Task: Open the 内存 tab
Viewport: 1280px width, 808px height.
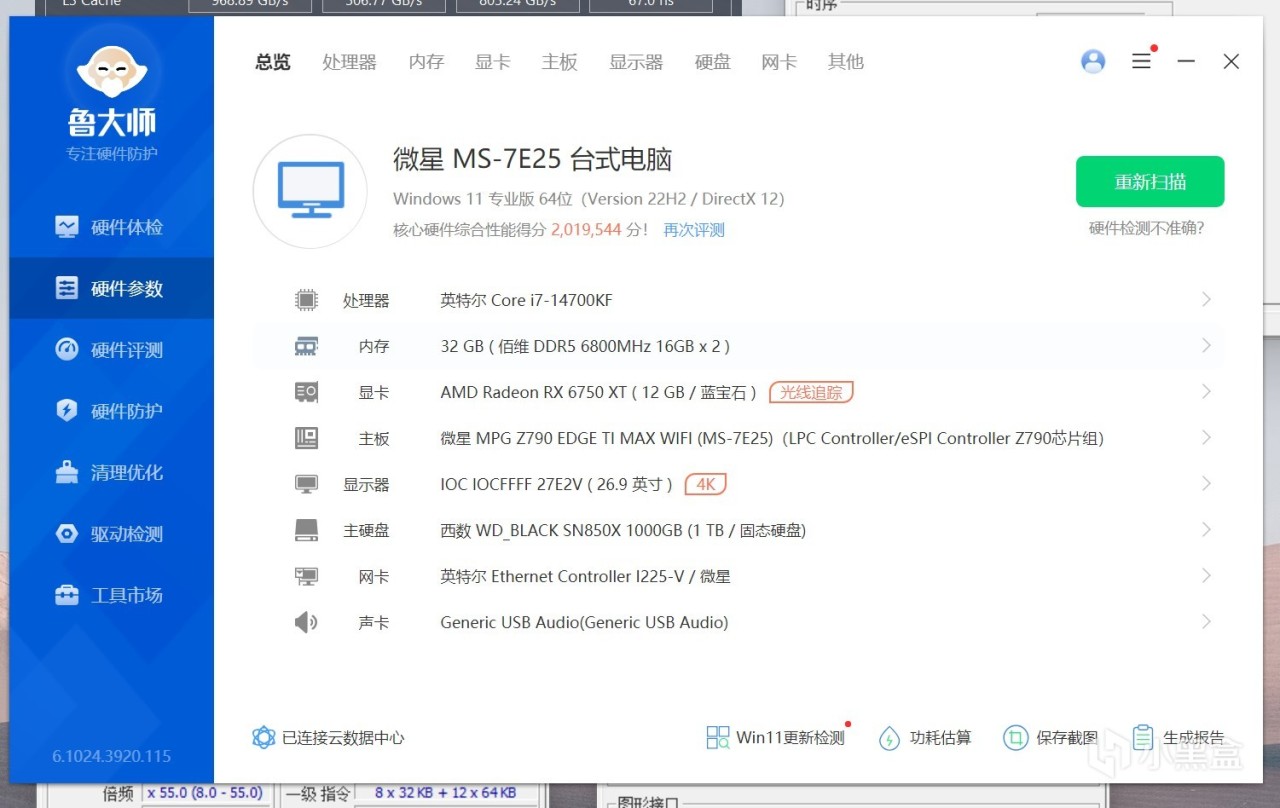Action: click(x=426, y=62)
